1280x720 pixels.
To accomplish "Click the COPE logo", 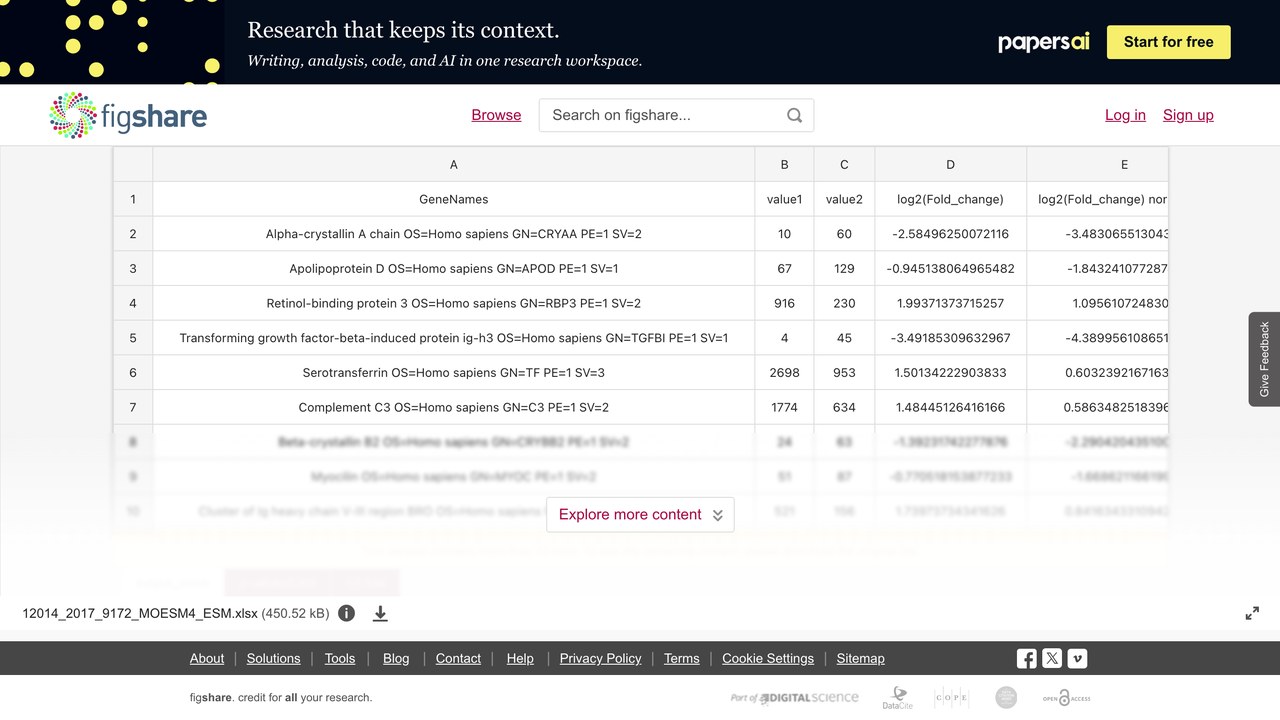I will click(x=951, y=698).
